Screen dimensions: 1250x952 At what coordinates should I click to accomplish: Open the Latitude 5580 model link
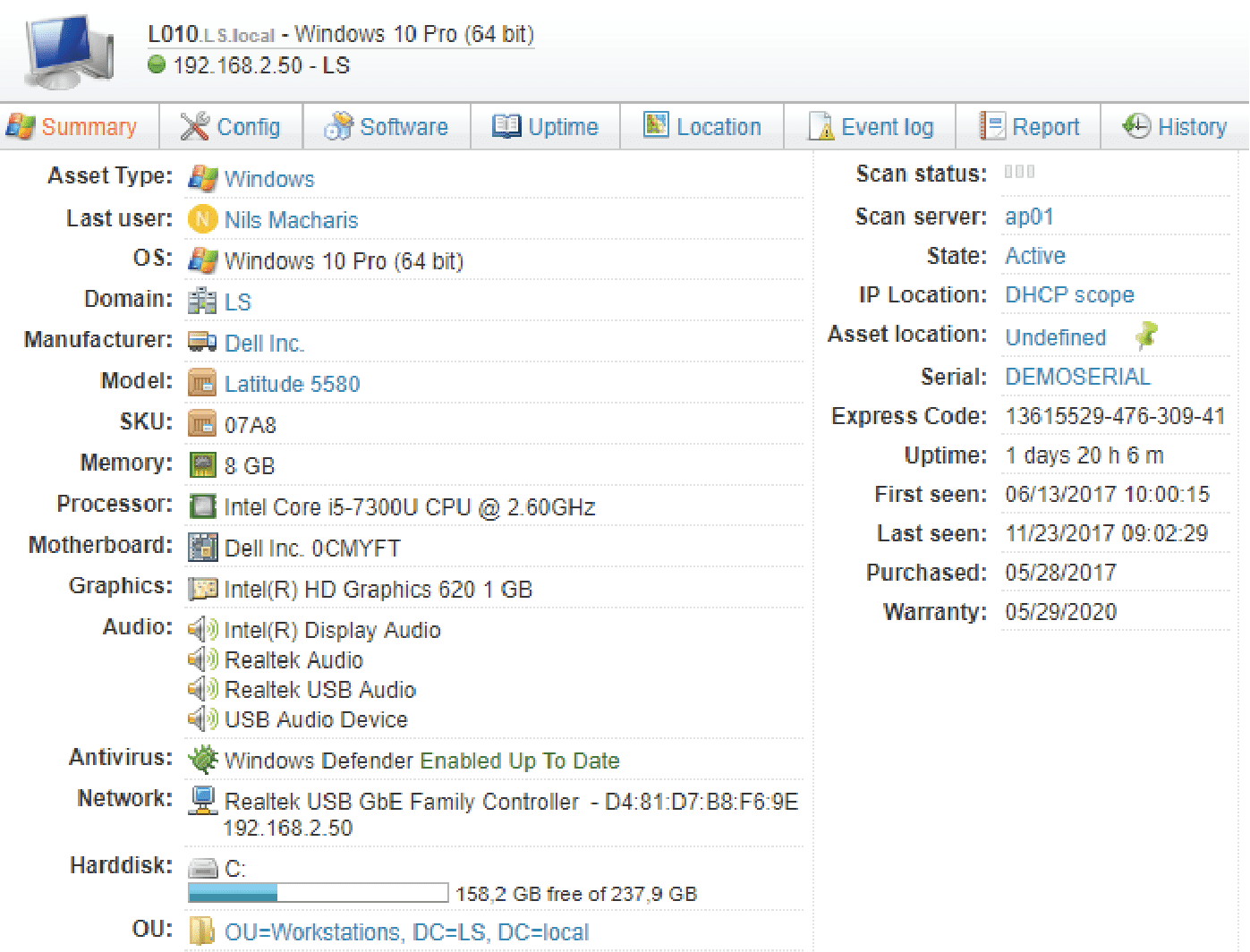(x=292, y=384)
